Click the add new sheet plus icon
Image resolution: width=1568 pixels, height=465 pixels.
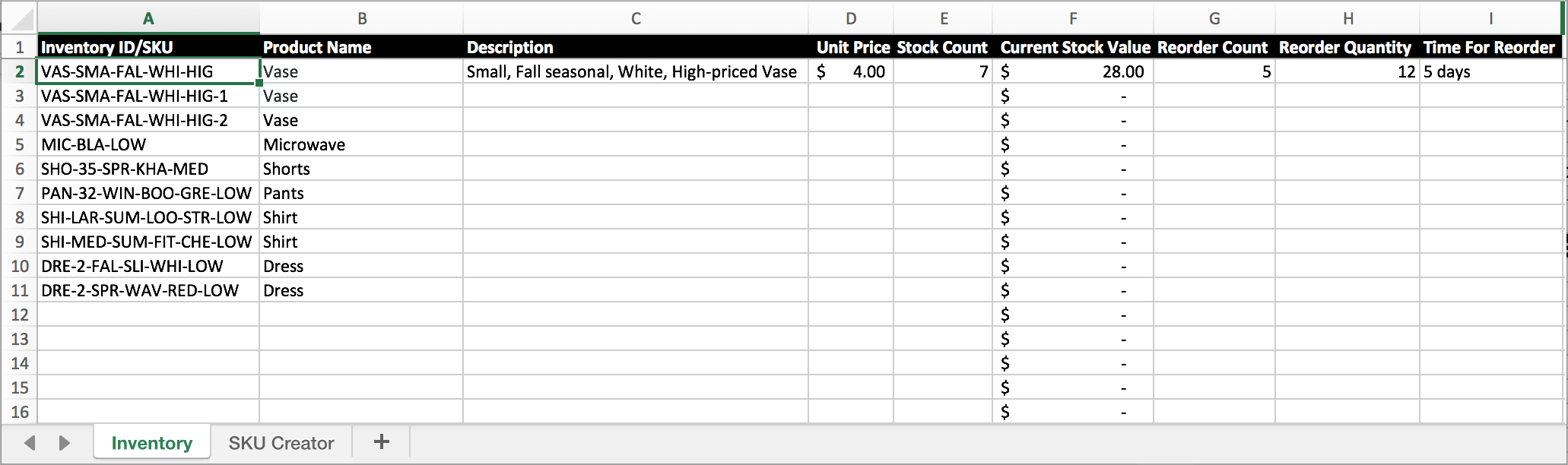pyautogui.click(x=380, y=441)
